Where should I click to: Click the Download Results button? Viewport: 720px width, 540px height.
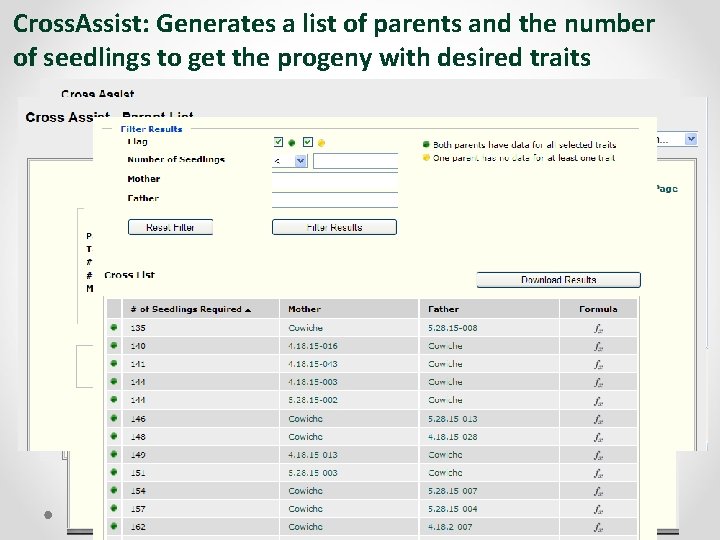[558, 280]
